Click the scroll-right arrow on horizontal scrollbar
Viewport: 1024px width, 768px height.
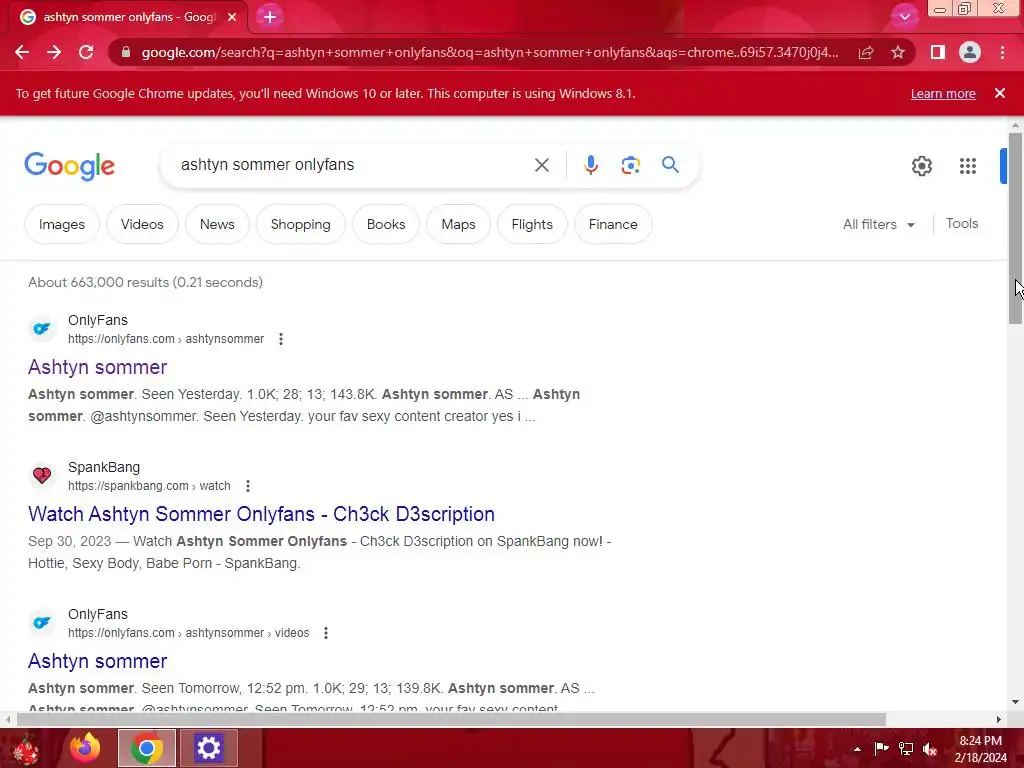[x=999, y=719]
